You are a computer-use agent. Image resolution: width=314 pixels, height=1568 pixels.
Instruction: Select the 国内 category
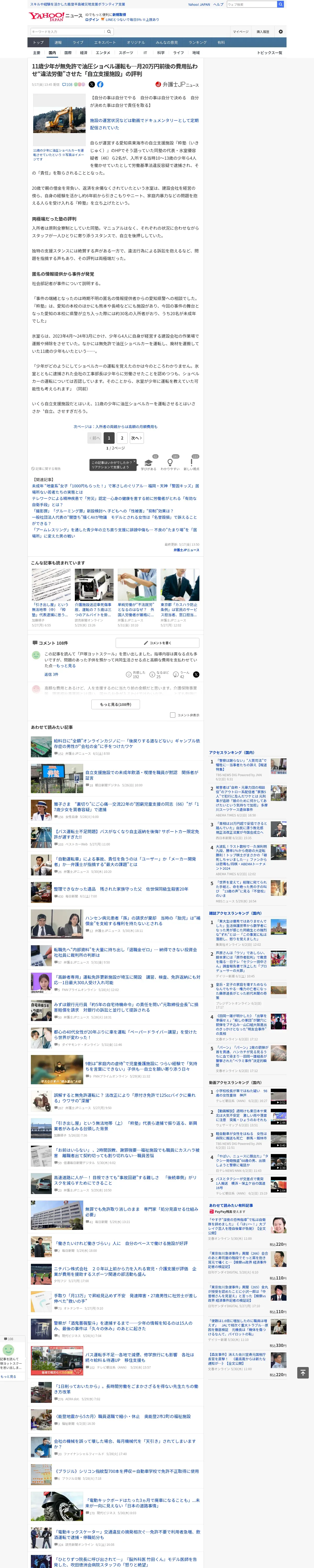pyautogui.click(x=52, y=53)
